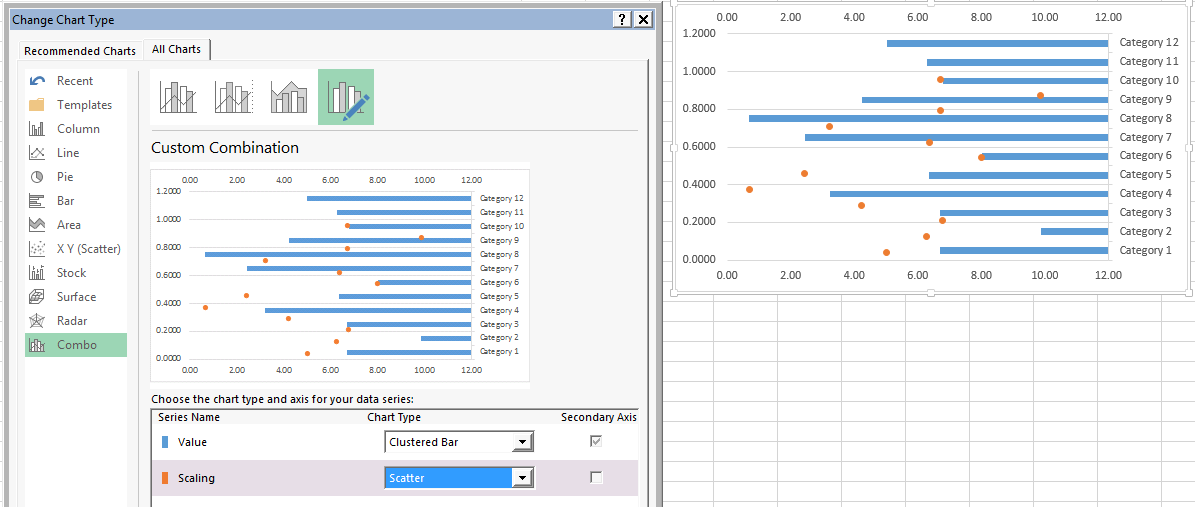Close the Change Chart Type dialog
Viewport: 1195px width, 507px height.
click(x=644, y=20)
